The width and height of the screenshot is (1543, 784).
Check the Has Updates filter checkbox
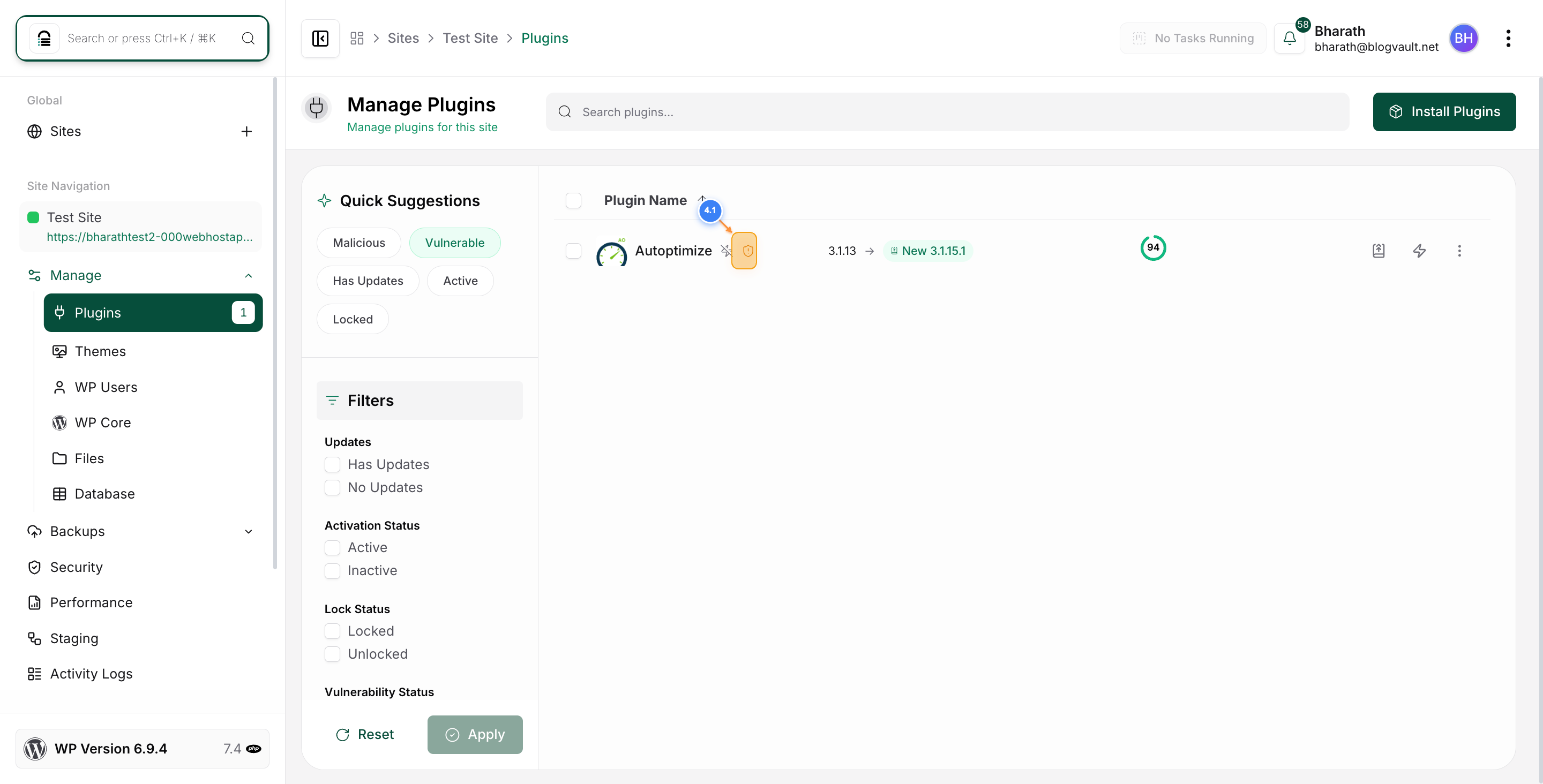tap(332, 464)
